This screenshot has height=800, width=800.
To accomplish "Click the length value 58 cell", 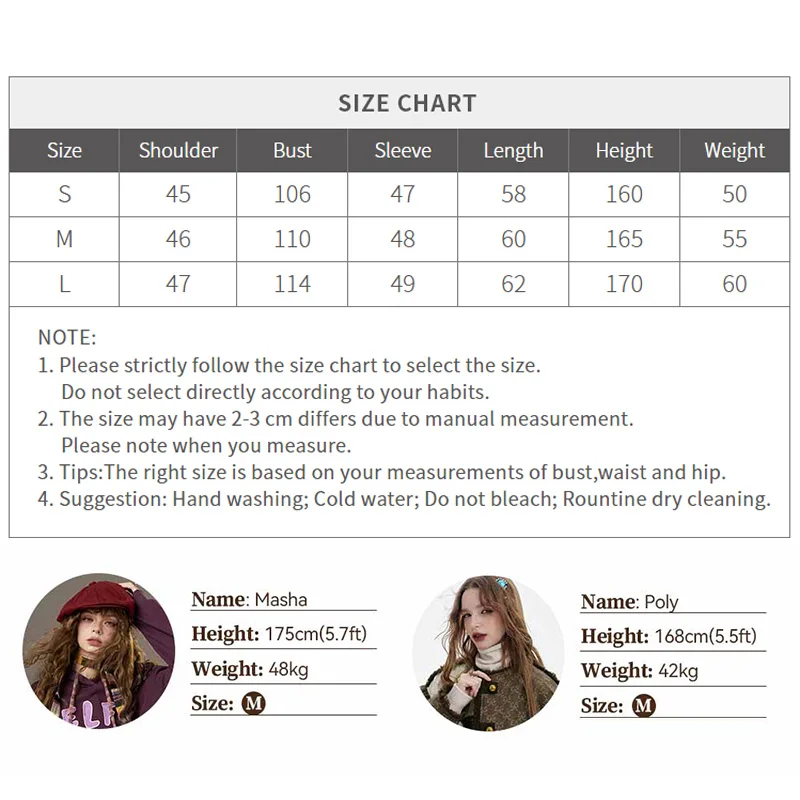I will 513,194.
